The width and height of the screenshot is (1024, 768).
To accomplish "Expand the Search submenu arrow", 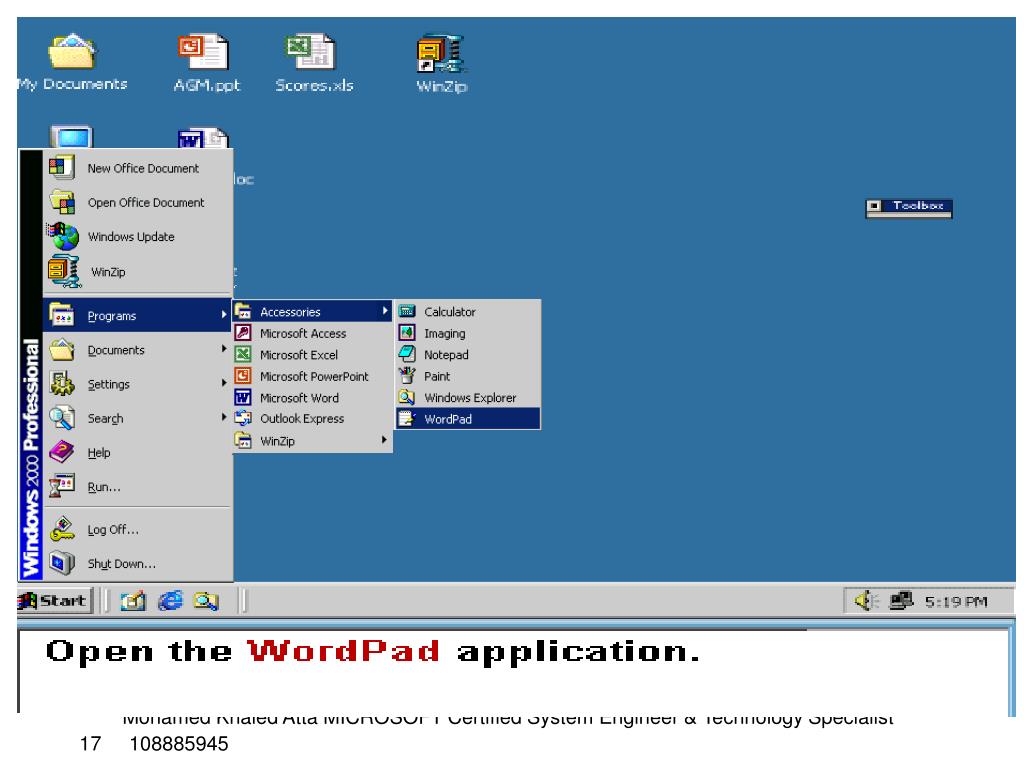I will (x=224, y=417).
